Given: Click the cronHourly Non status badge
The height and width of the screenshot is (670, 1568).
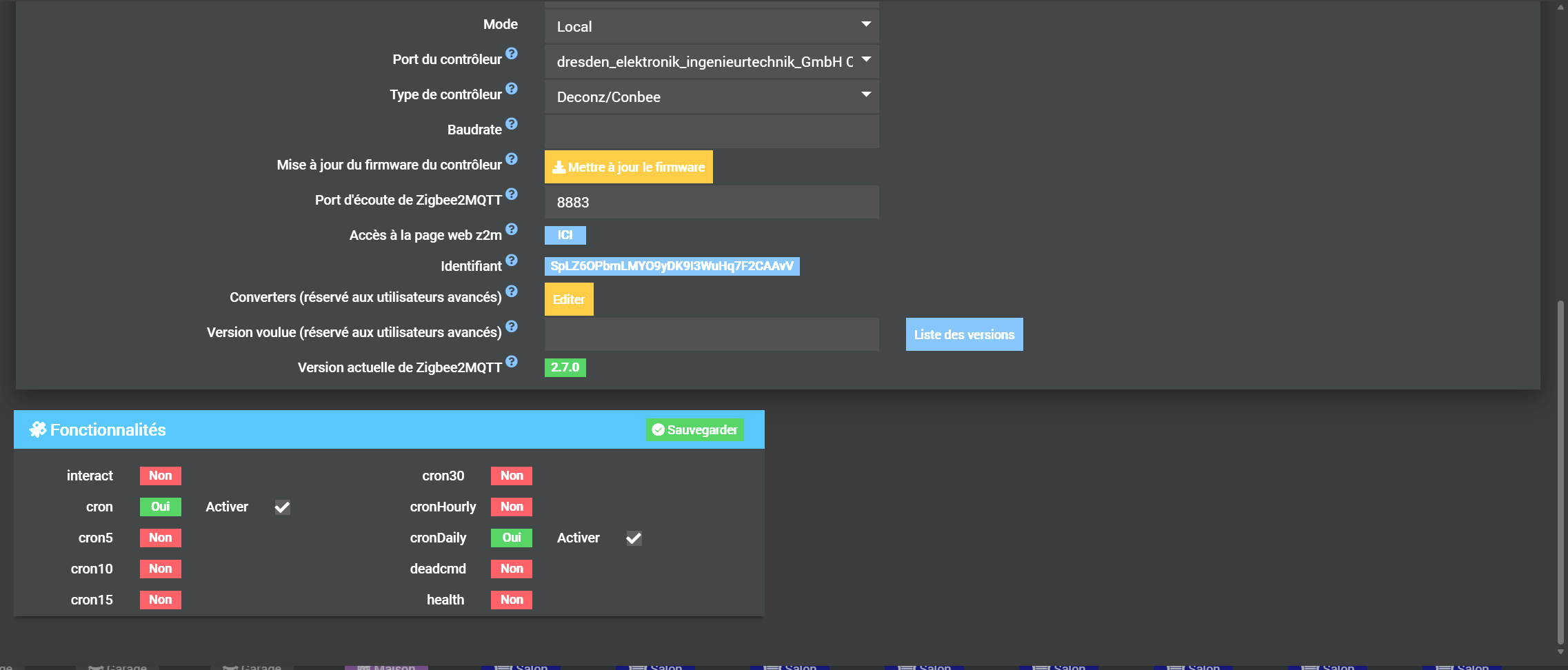Looking at the screenshot, I should click(x=512, y=507).
